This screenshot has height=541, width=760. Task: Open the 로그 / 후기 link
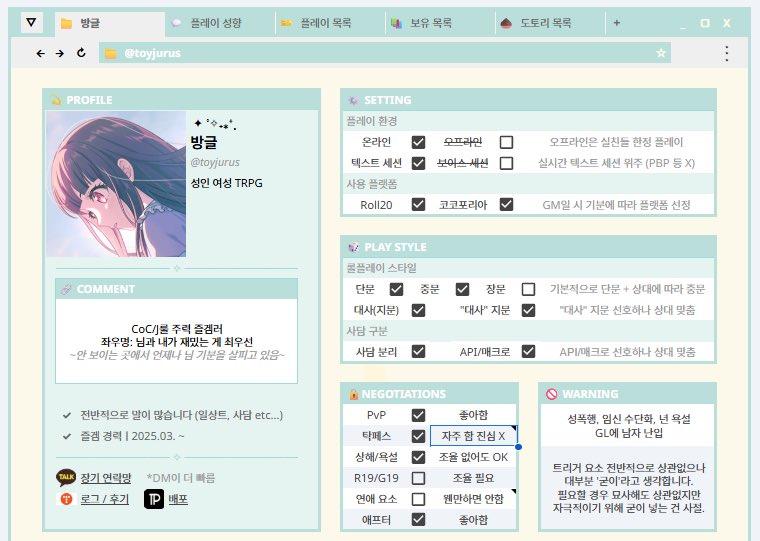(x=104, y=499)
